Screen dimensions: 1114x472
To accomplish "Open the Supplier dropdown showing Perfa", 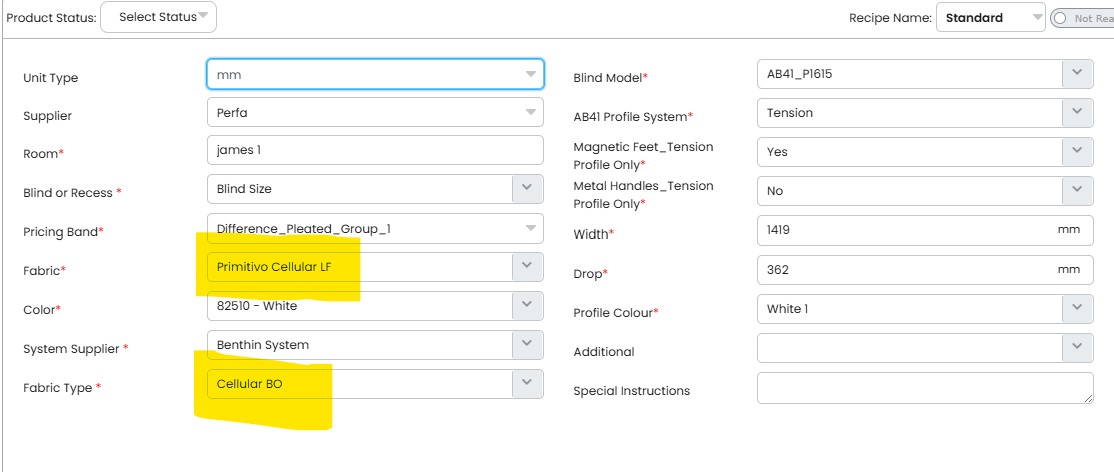I will coord(375,112).
